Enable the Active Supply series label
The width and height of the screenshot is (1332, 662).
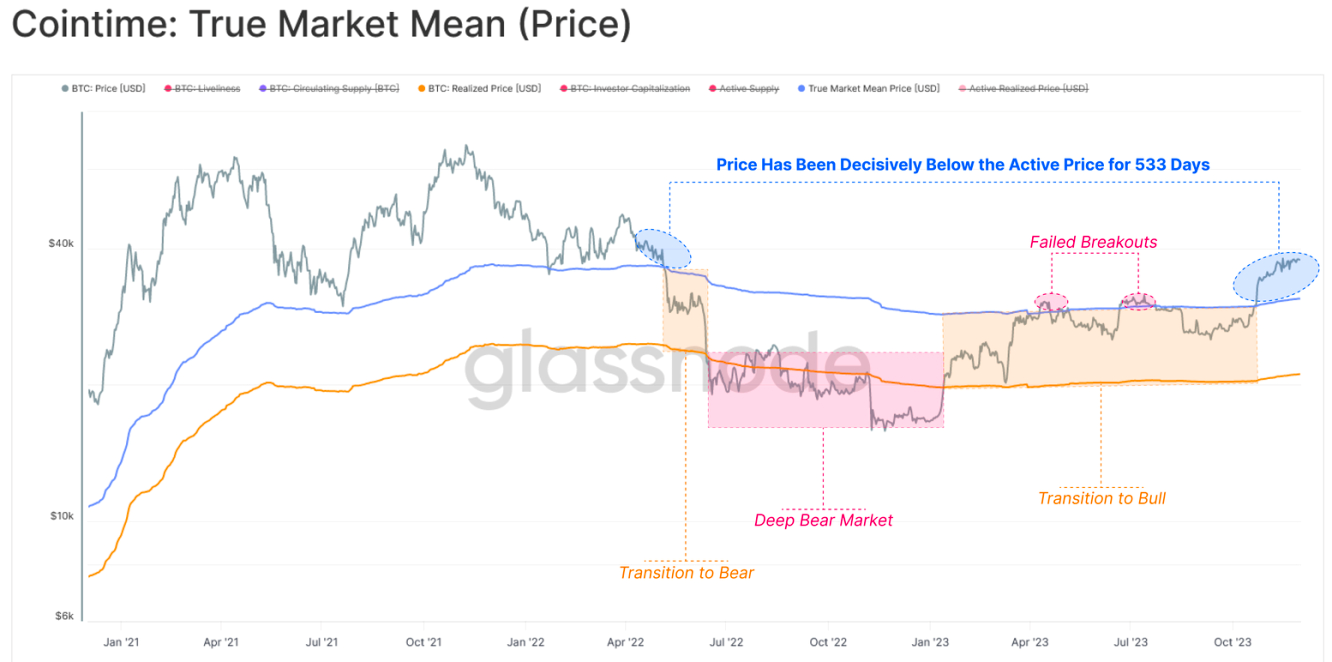pyautogui.click(x=749, y=89)
